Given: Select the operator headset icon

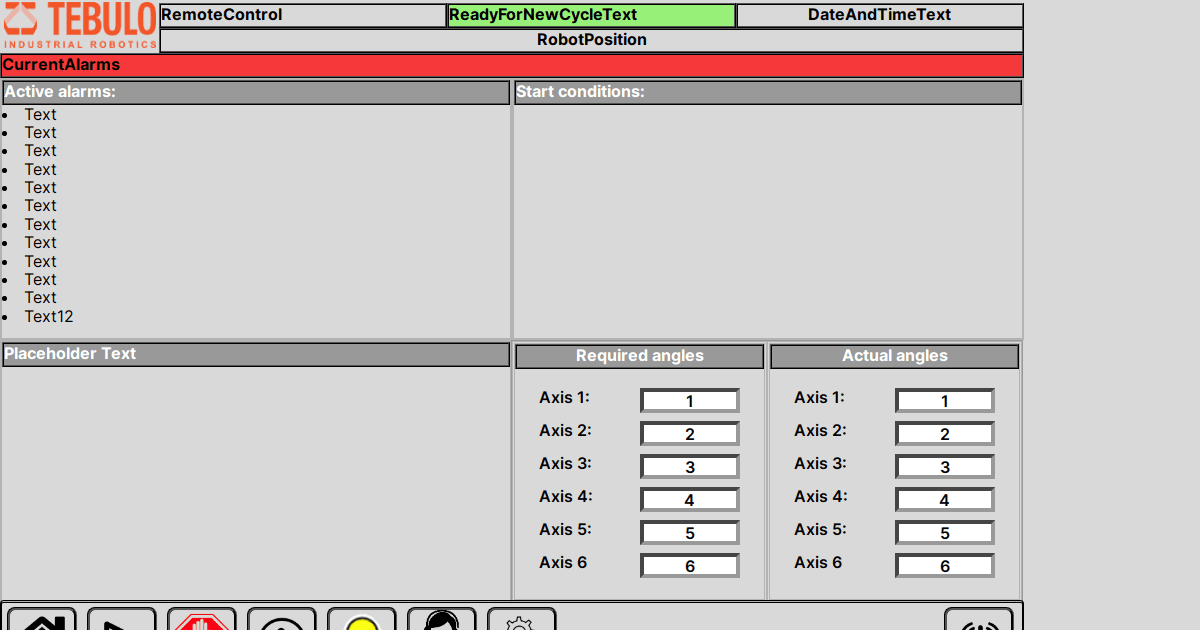Looking at the screenshot, I should (x=442, y=624).
